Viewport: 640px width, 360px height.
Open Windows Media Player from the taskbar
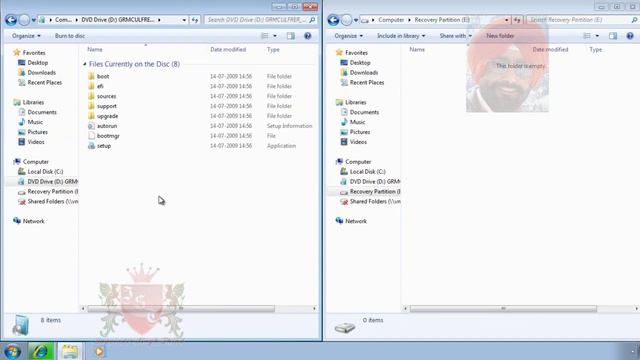(x=99, y=351)
